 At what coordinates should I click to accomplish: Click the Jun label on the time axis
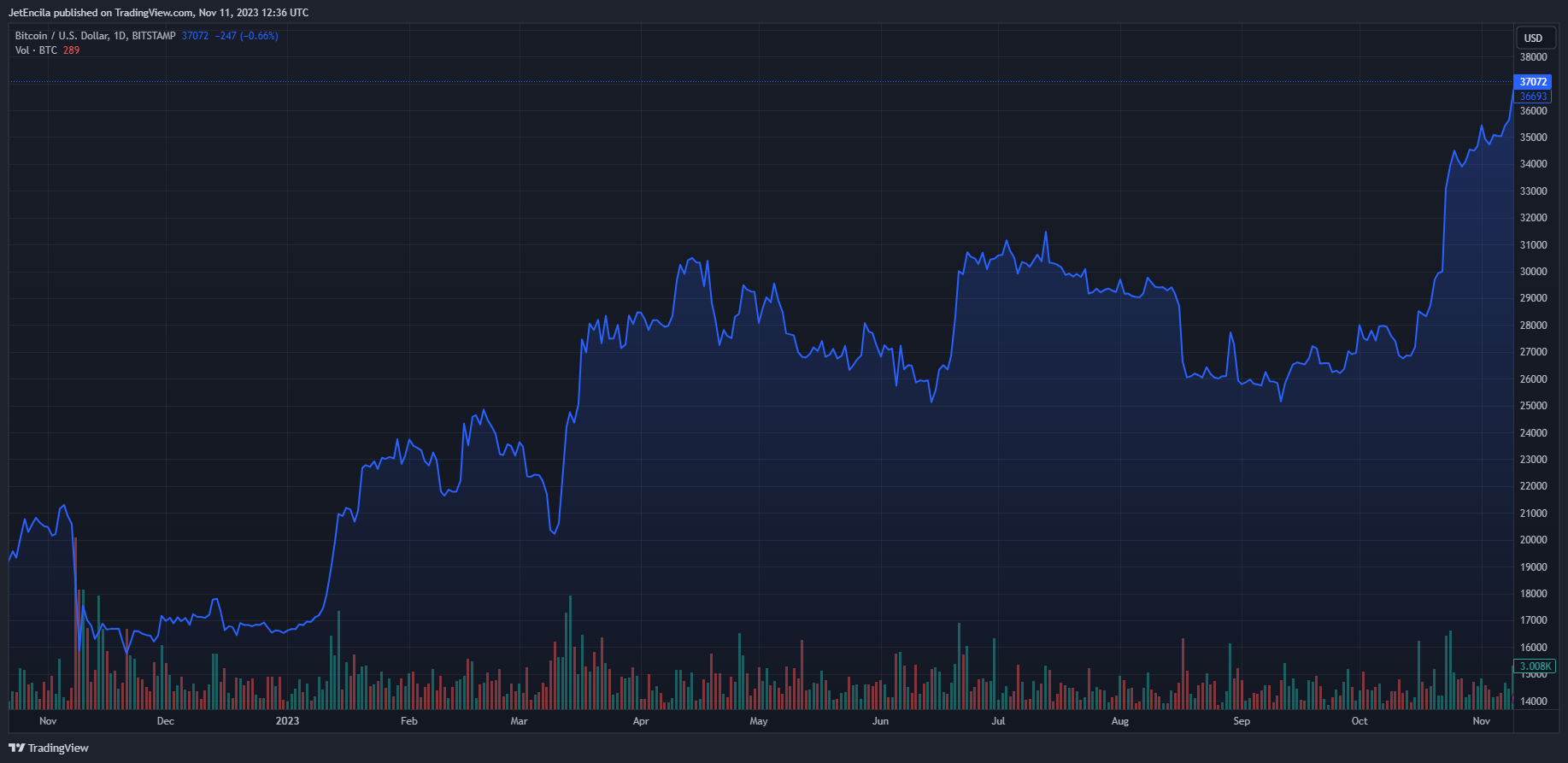click(880, 721)
